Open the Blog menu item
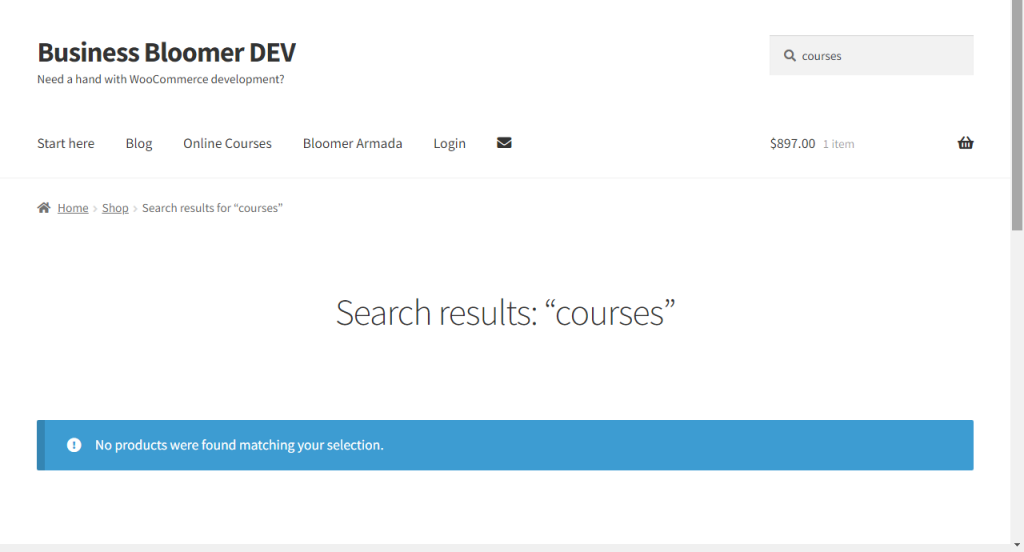Viewport: 1024px width, 552px height. click(x=138, y=143)
